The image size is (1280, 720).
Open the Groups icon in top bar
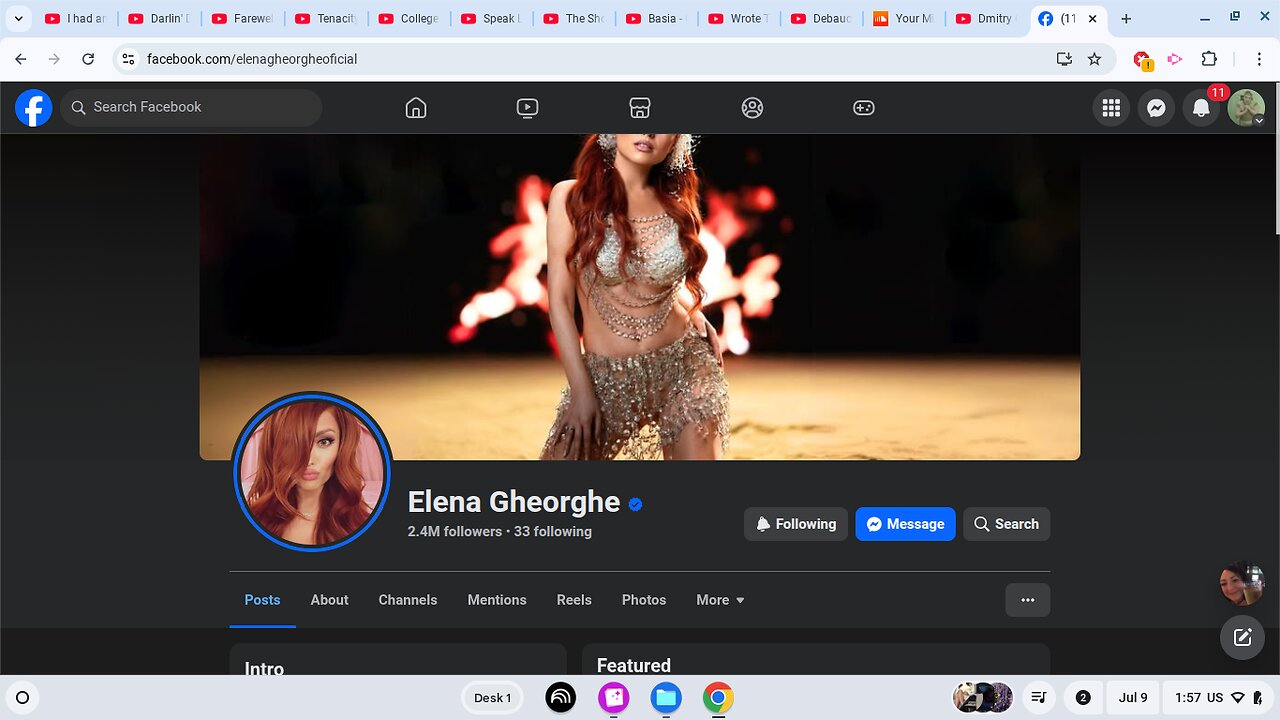click(x=752, y=108)
